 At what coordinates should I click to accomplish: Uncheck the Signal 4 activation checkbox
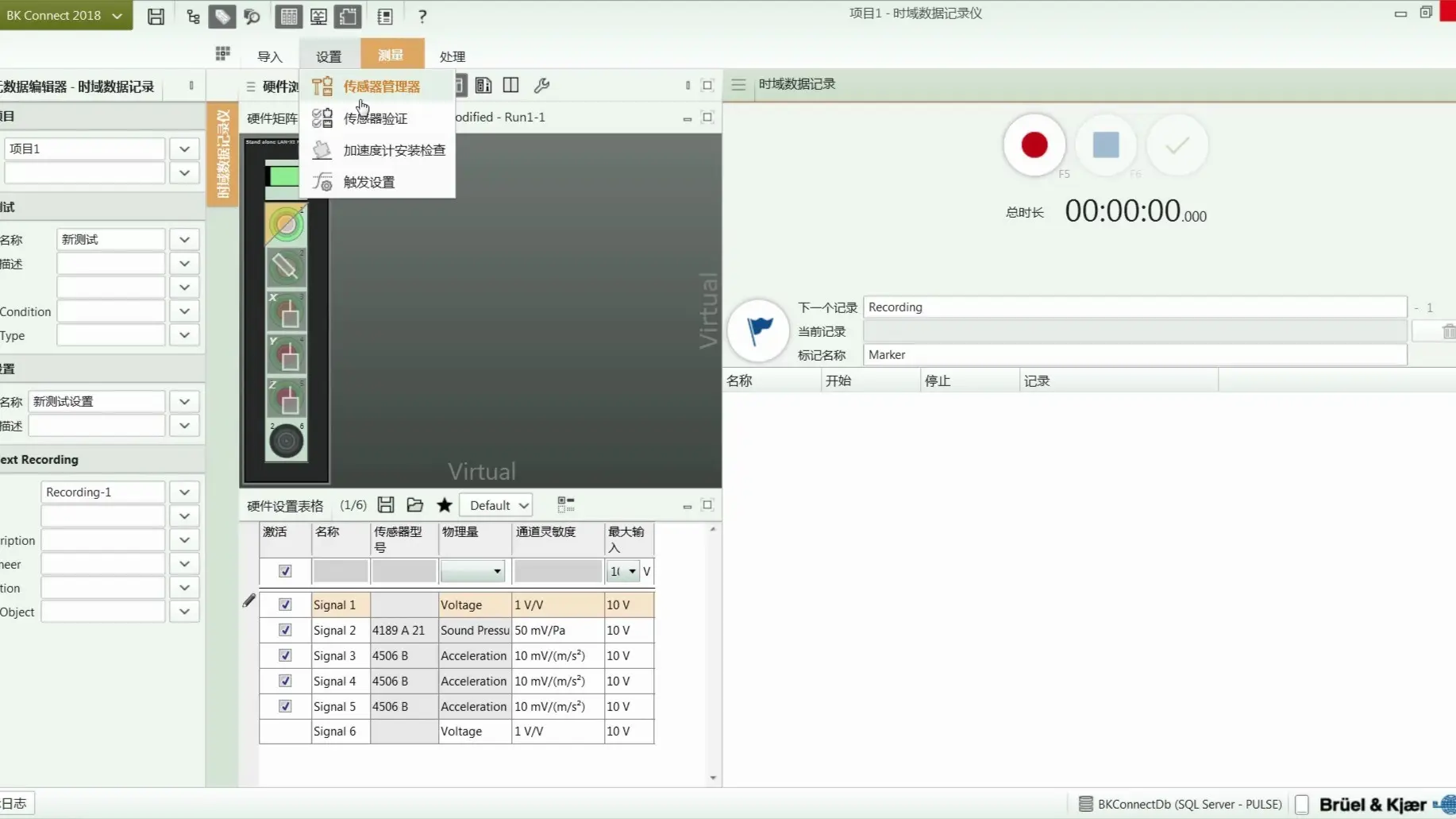coord(285,681)
